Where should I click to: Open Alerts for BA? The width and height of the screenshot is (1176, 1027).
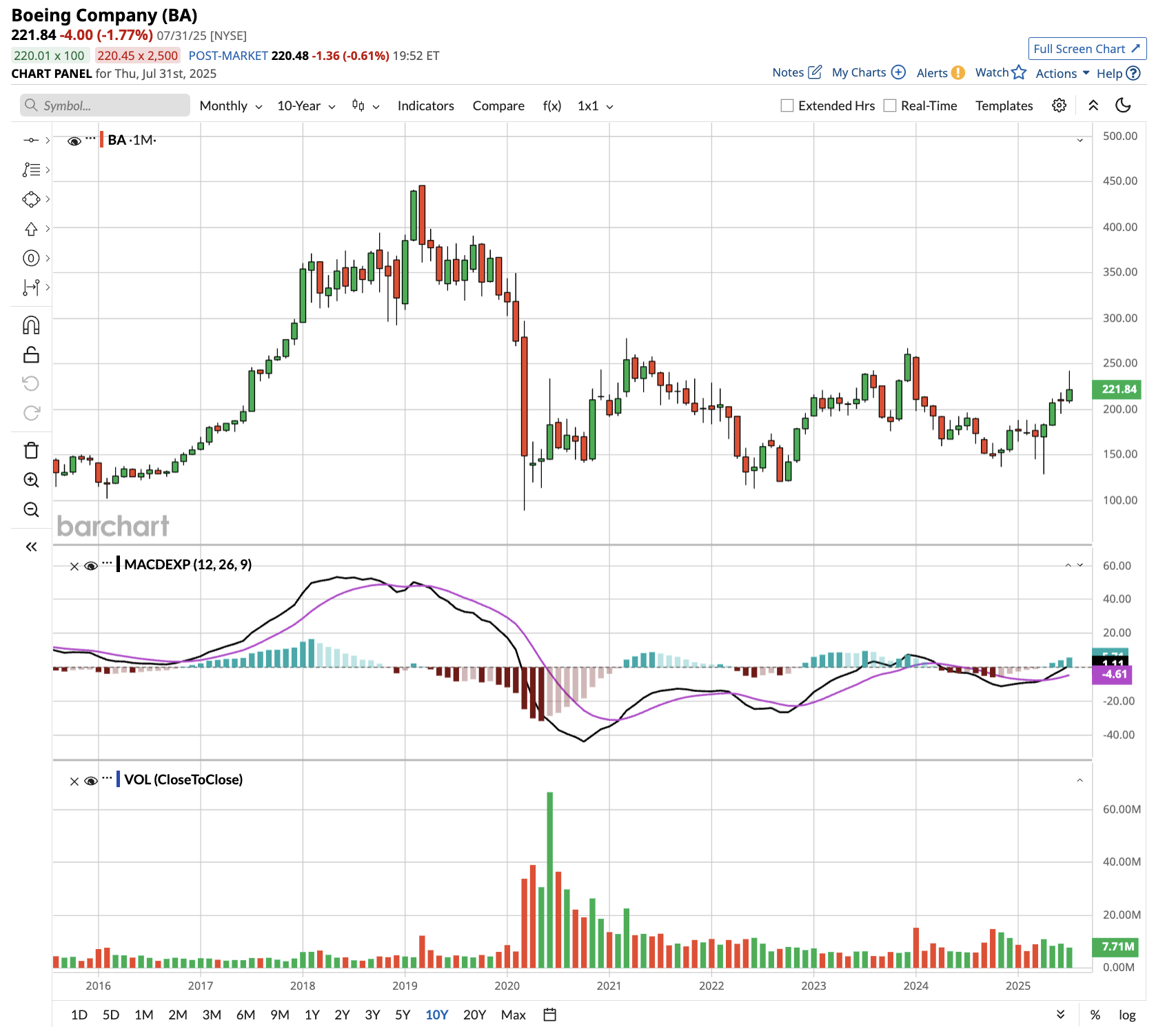[x=940, y=72]
